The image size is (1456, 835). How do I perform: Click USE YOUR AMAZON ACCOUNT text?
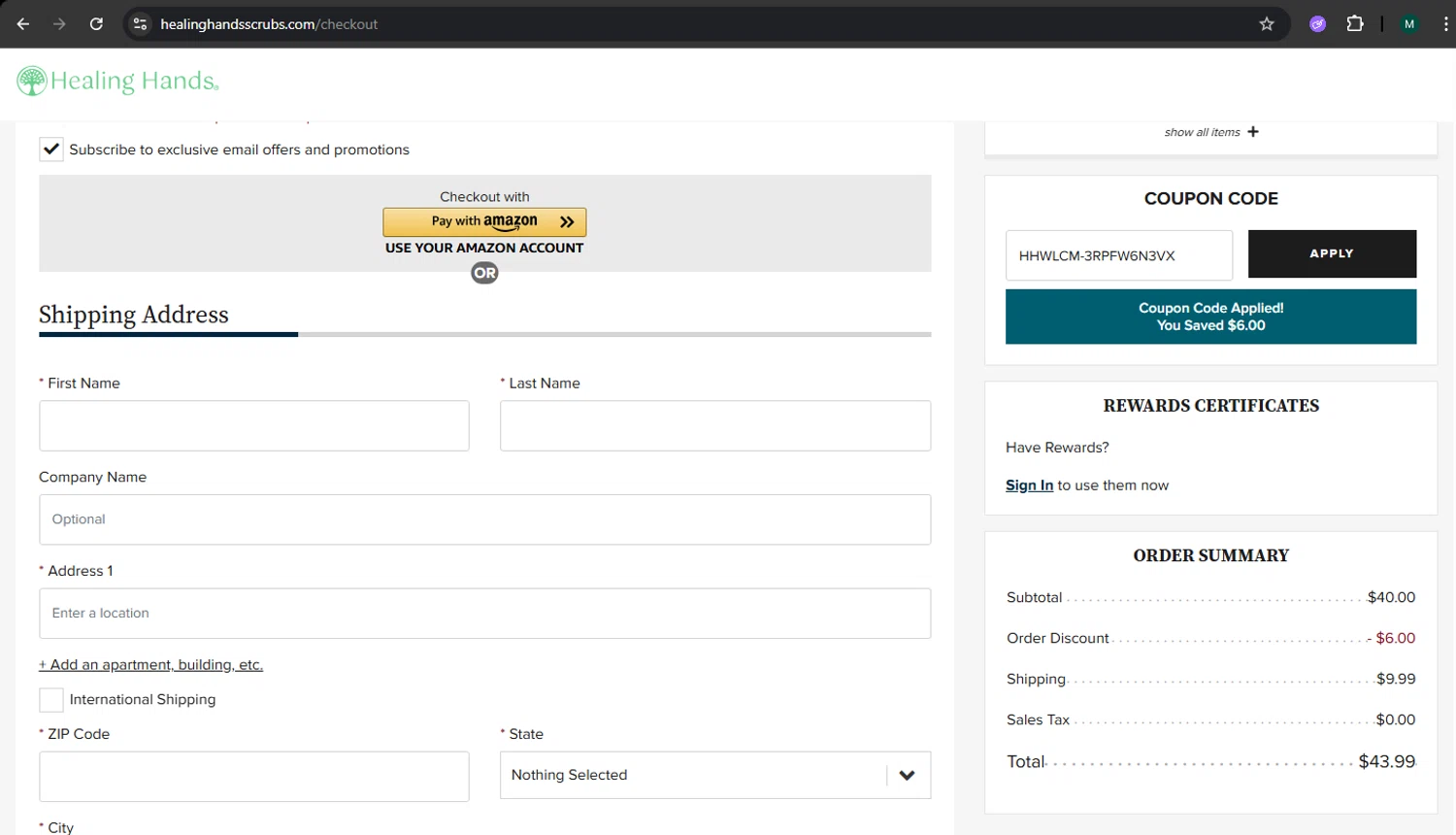(484, 248)
